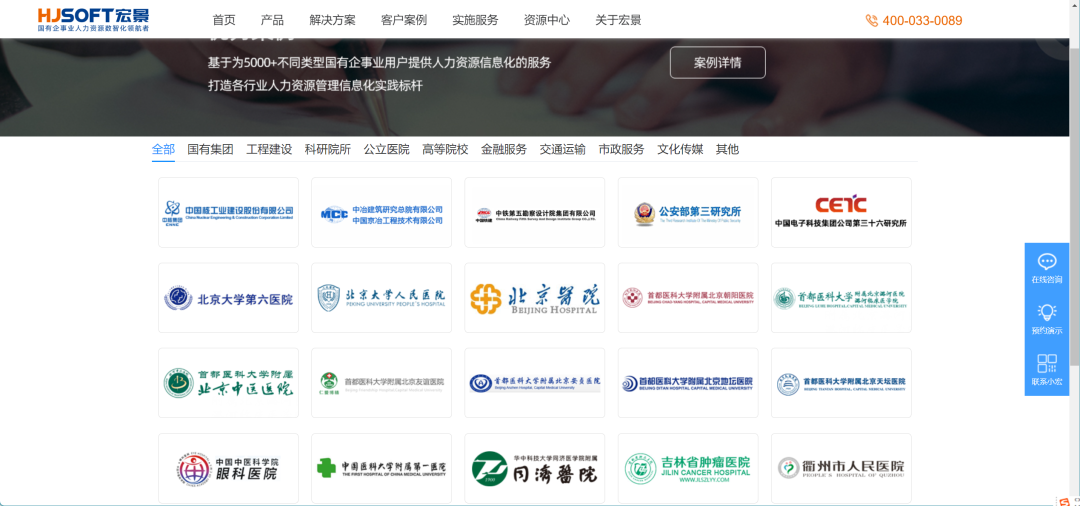Open 北京大学第六医院 card

coord(229,298)
